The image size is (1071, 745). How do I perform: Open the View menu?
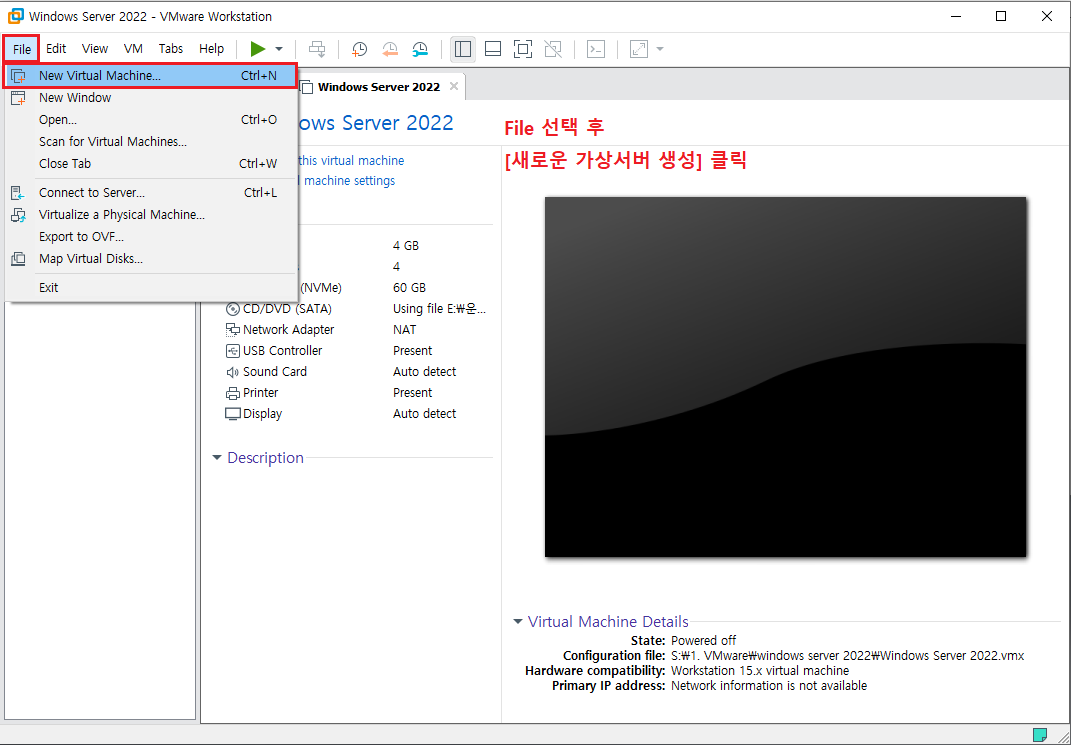click(95, 48)
